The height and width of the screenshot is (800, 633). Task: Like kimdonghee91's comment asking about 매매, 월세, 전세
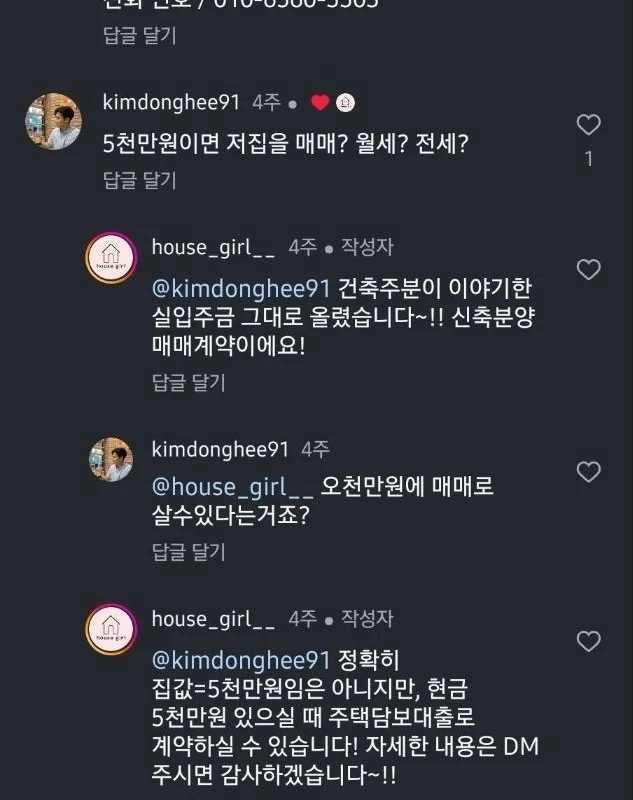pos(589,125)
